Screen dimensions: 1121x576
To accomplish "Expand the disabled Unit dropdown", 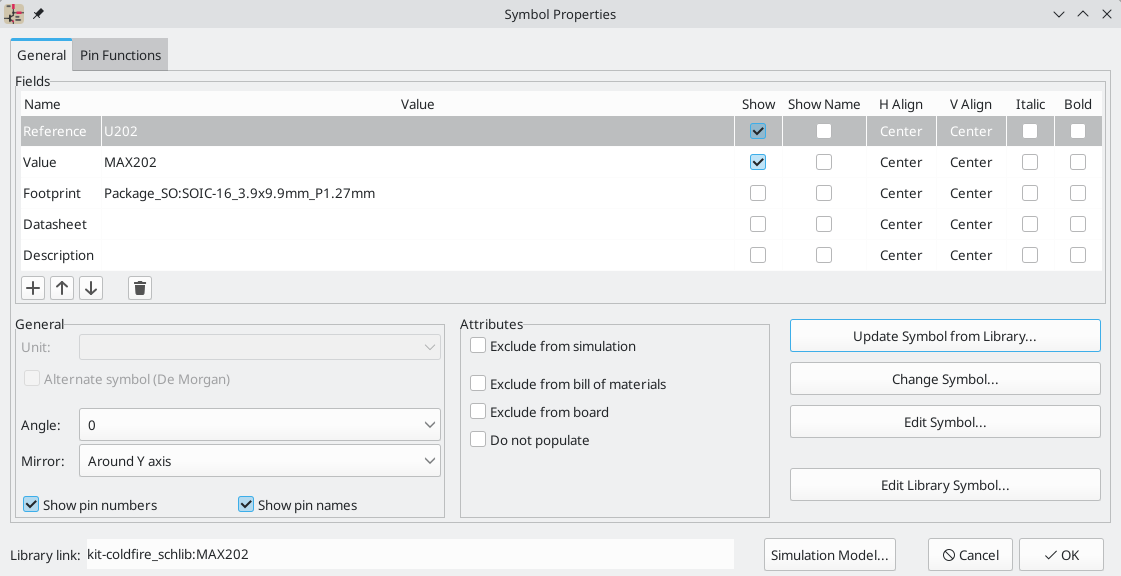I will [x=428, y=347].
